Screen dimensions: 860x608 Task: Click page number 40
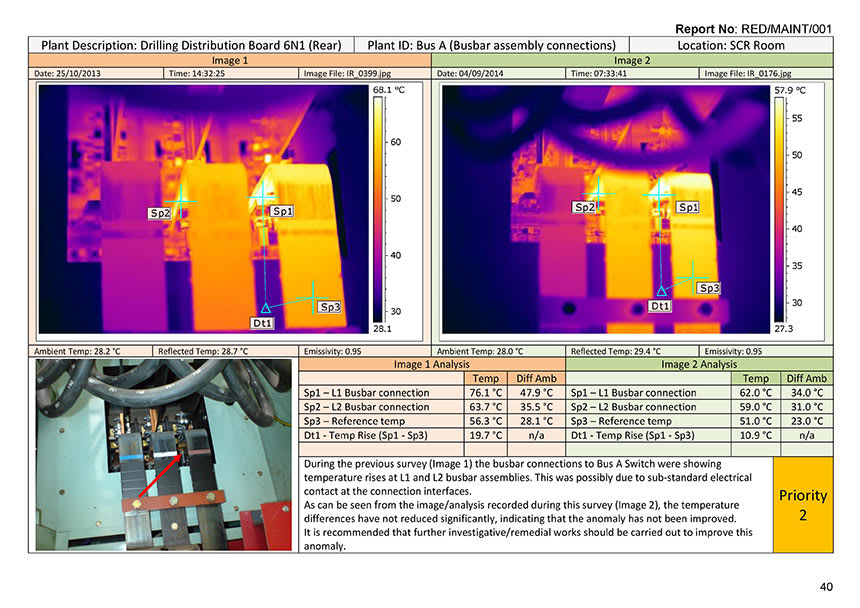[x=826, y=587]
